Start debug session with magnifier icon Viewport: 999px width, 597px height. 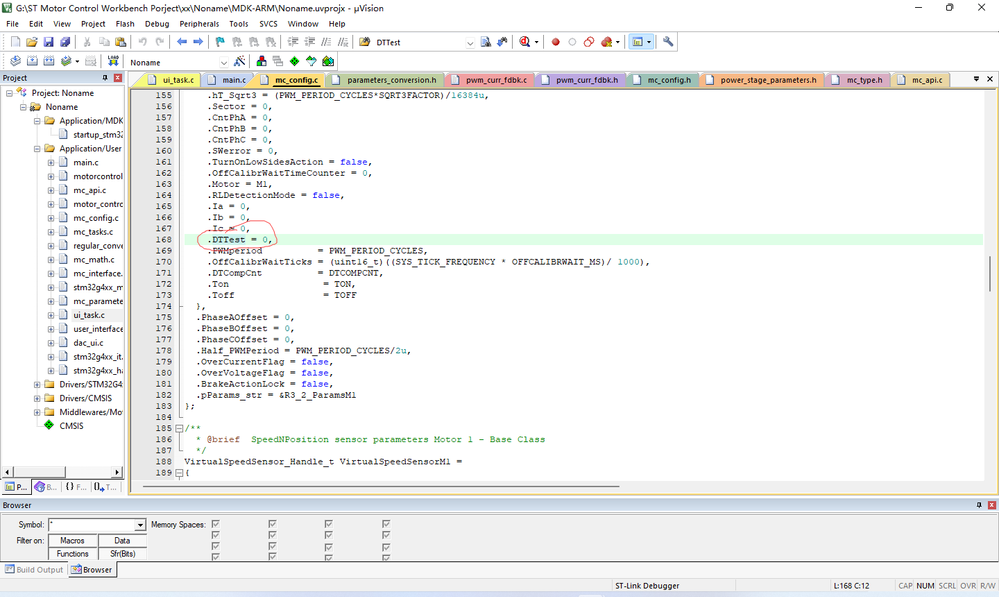pos(524,42)
